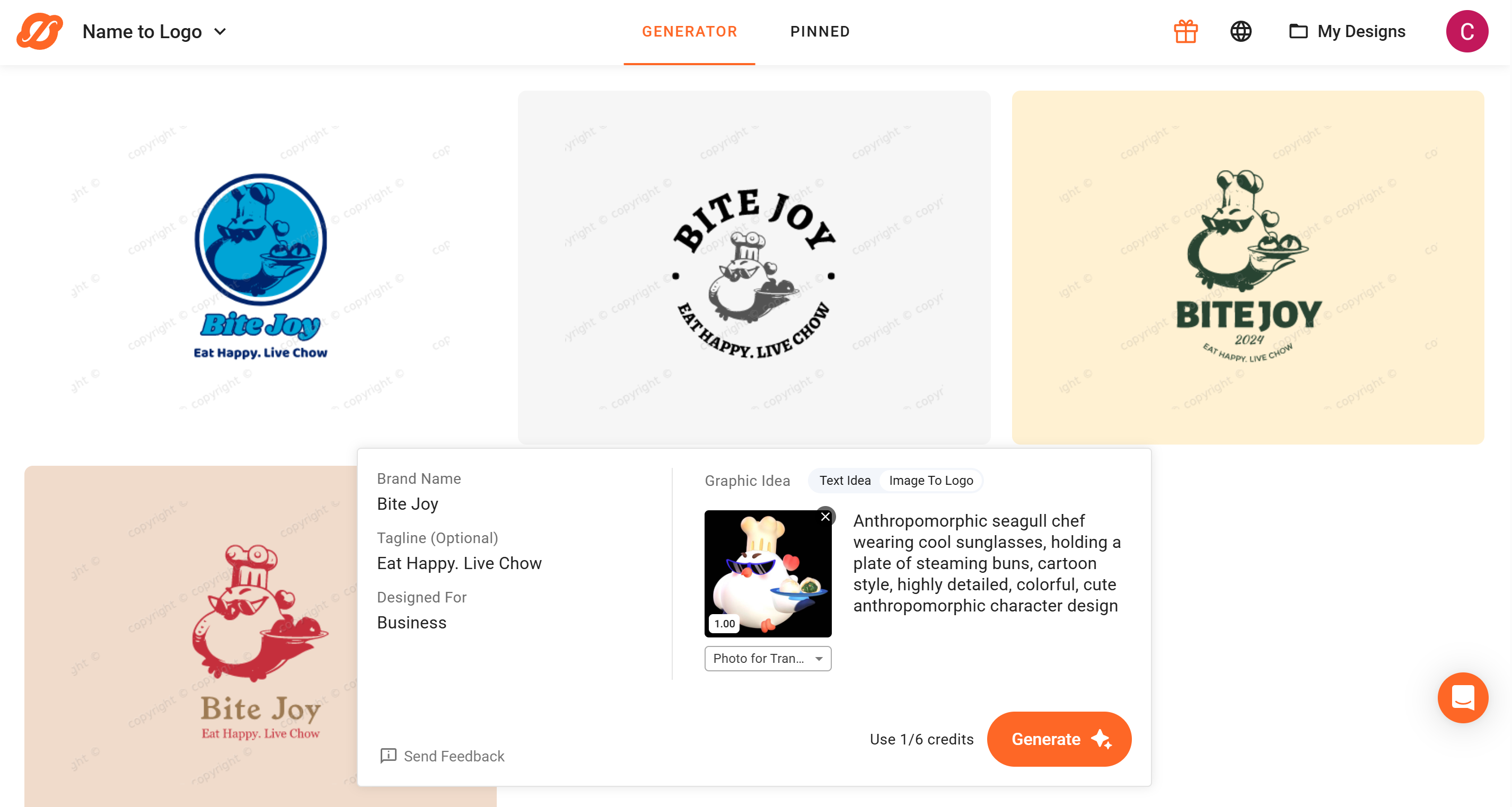Click the Send Feedback icon
The height and width of the screenshot is (807, 1512).
[388, 756]
